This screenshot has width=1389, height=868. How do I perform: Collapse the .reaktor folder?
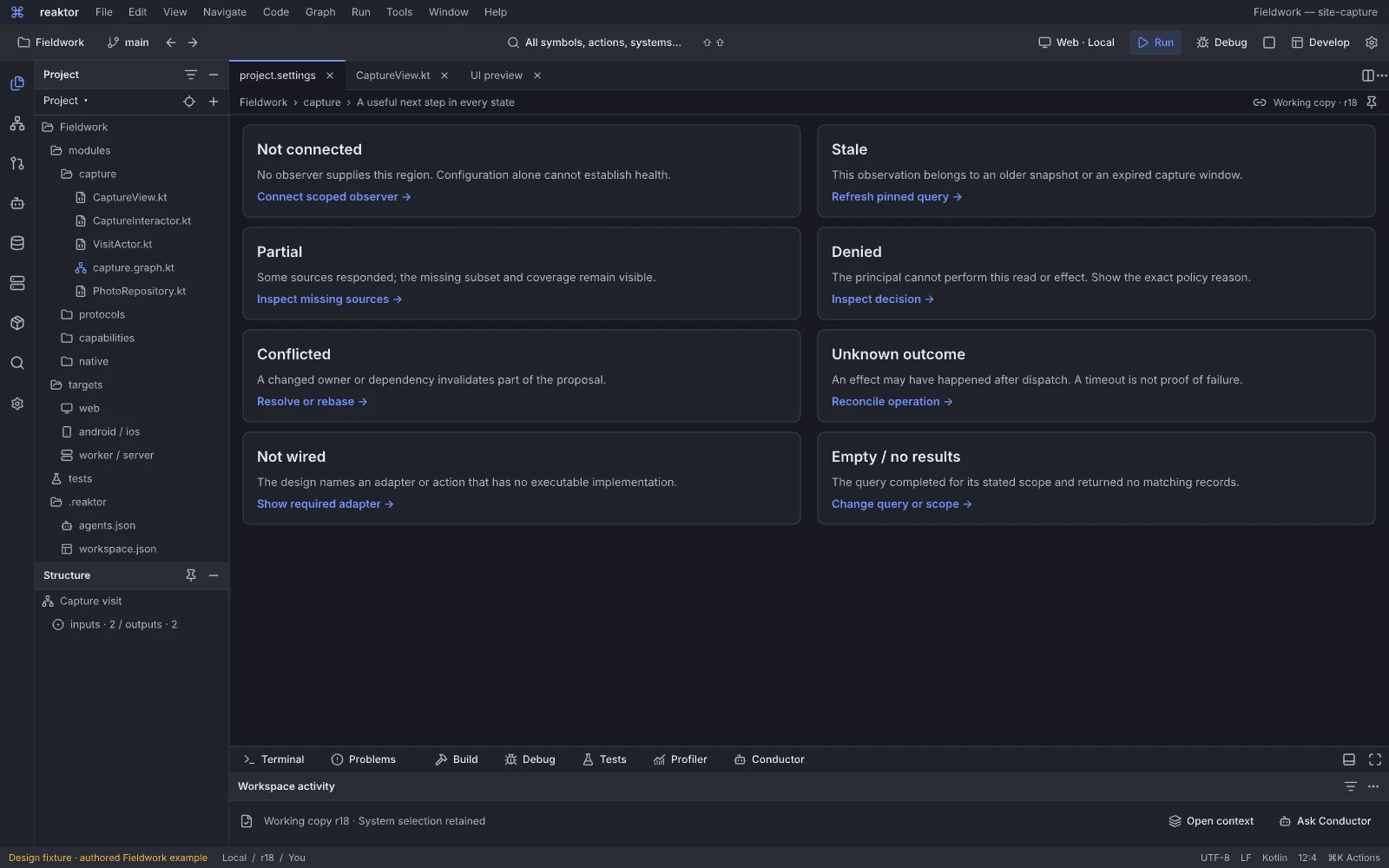(x=78, y=502)
